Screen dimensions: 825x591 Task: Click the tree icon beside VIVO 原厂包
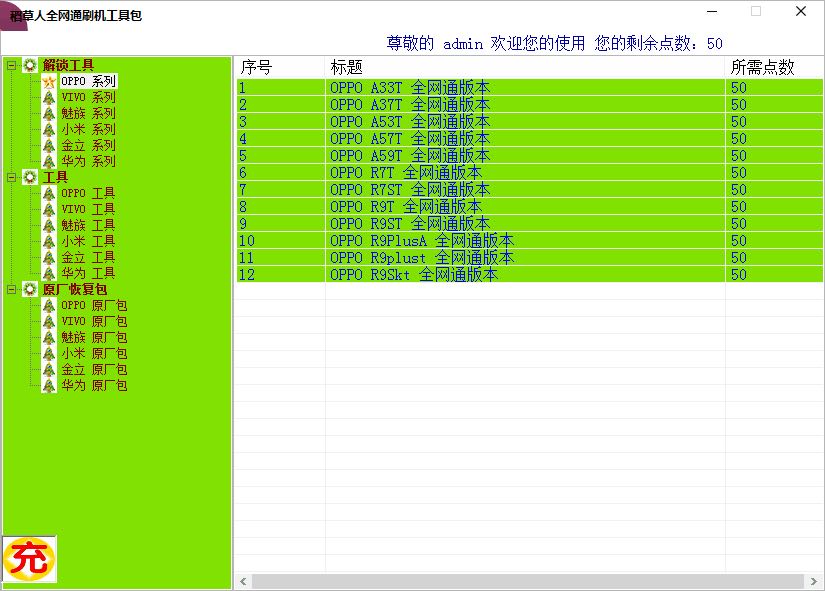click(49, 322)
